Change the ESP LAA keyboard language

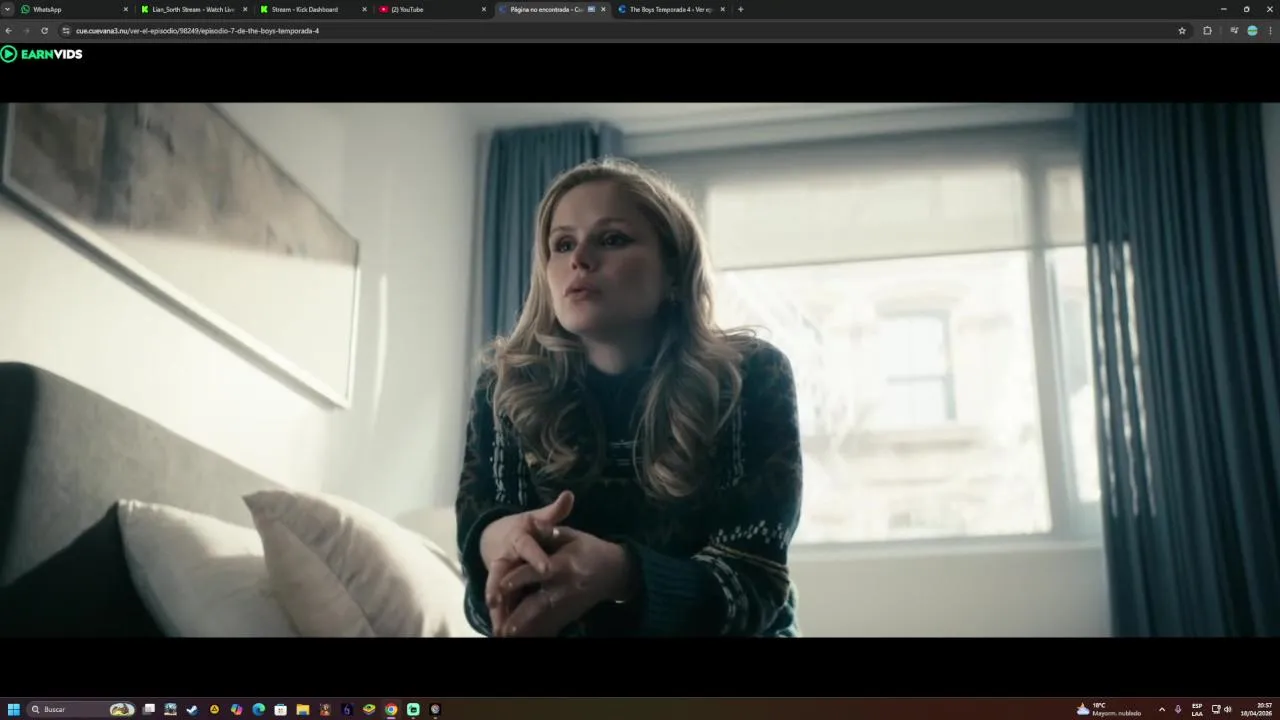coord(1197,709)
